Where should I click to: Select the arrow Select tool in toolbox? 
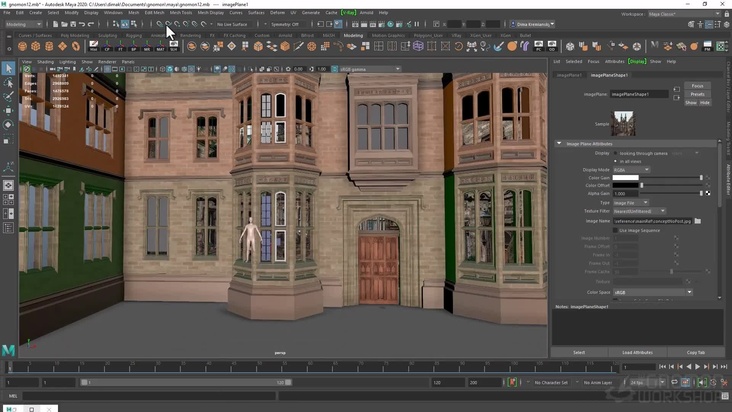8,69
